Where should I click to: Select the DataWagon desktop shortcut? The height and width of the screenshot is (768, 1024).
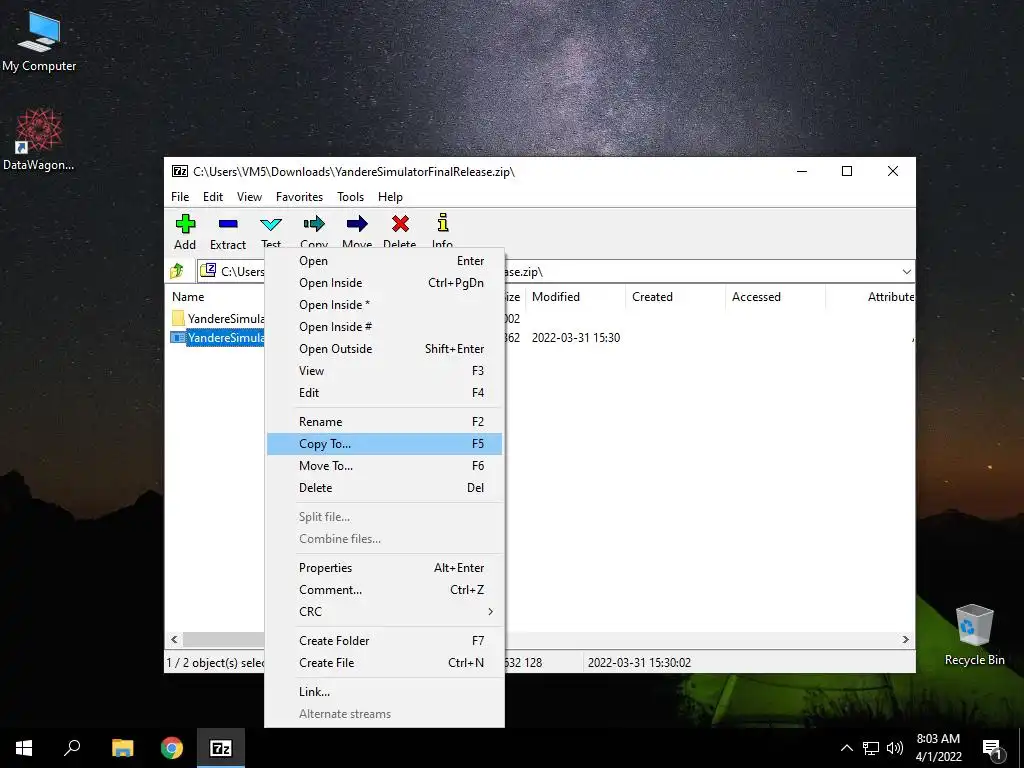[x=39, y=139]
